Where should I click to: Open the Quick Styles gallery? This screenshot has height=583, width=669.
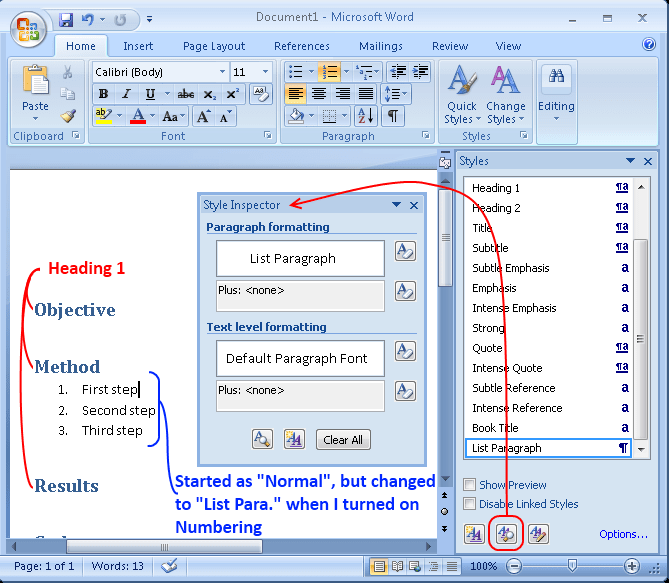coord(462,94)
